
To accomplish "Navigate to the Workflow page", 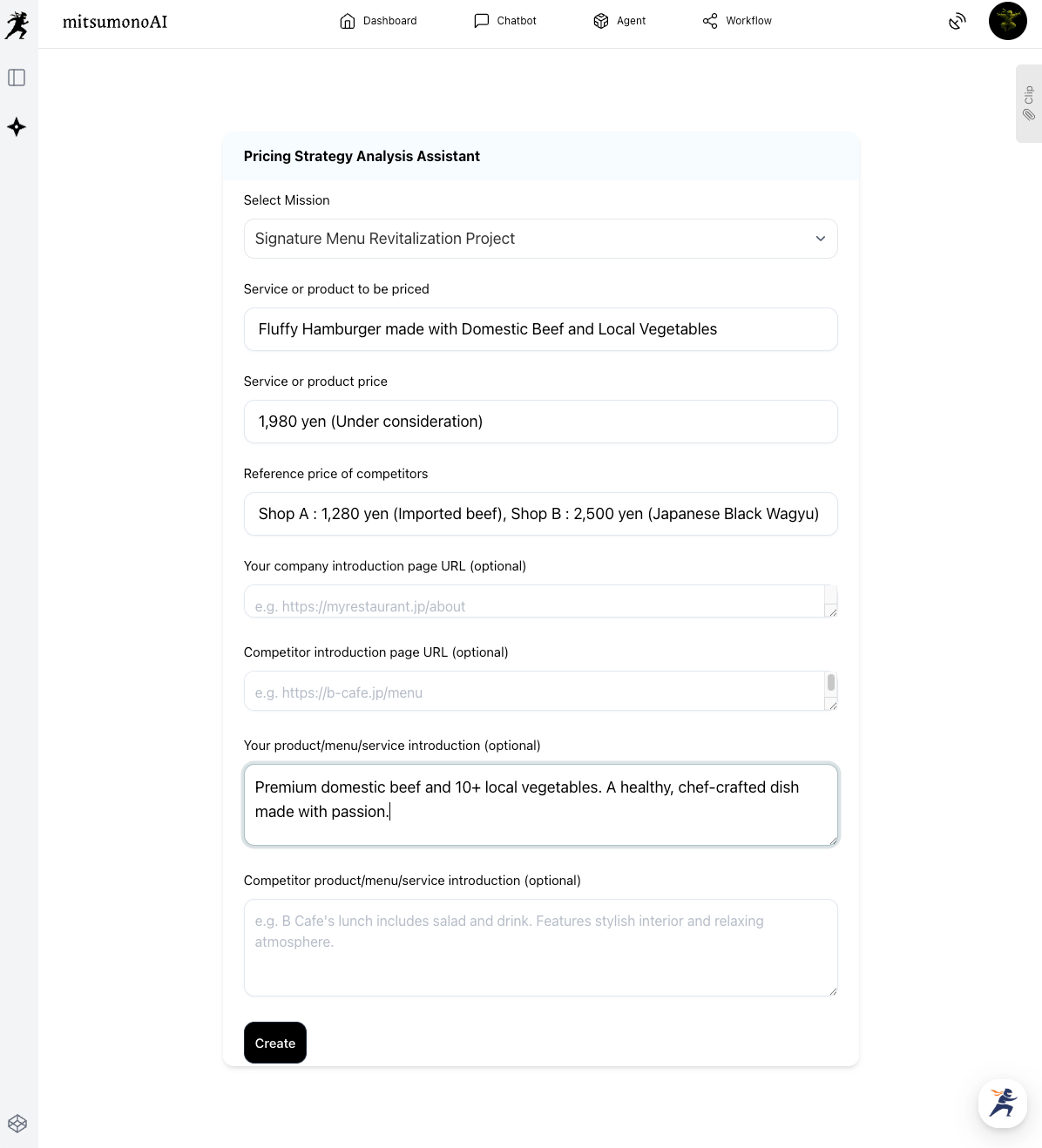I will click(737, 21).
